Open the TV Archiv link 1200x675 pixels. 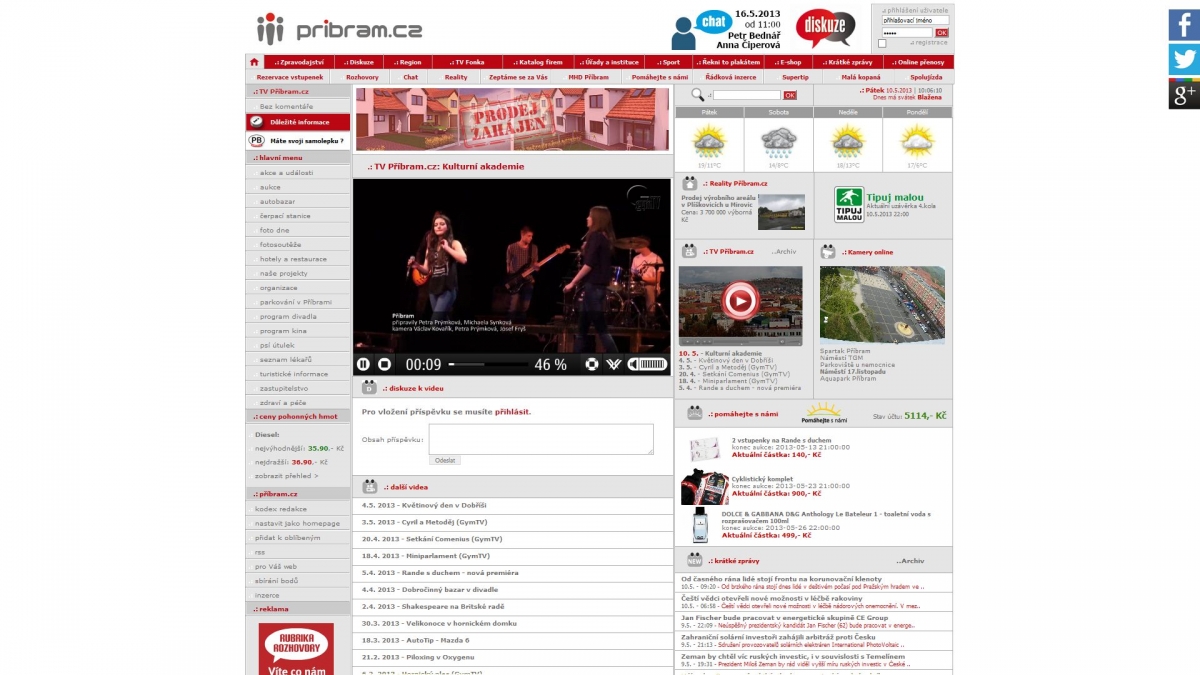[784, 252]
